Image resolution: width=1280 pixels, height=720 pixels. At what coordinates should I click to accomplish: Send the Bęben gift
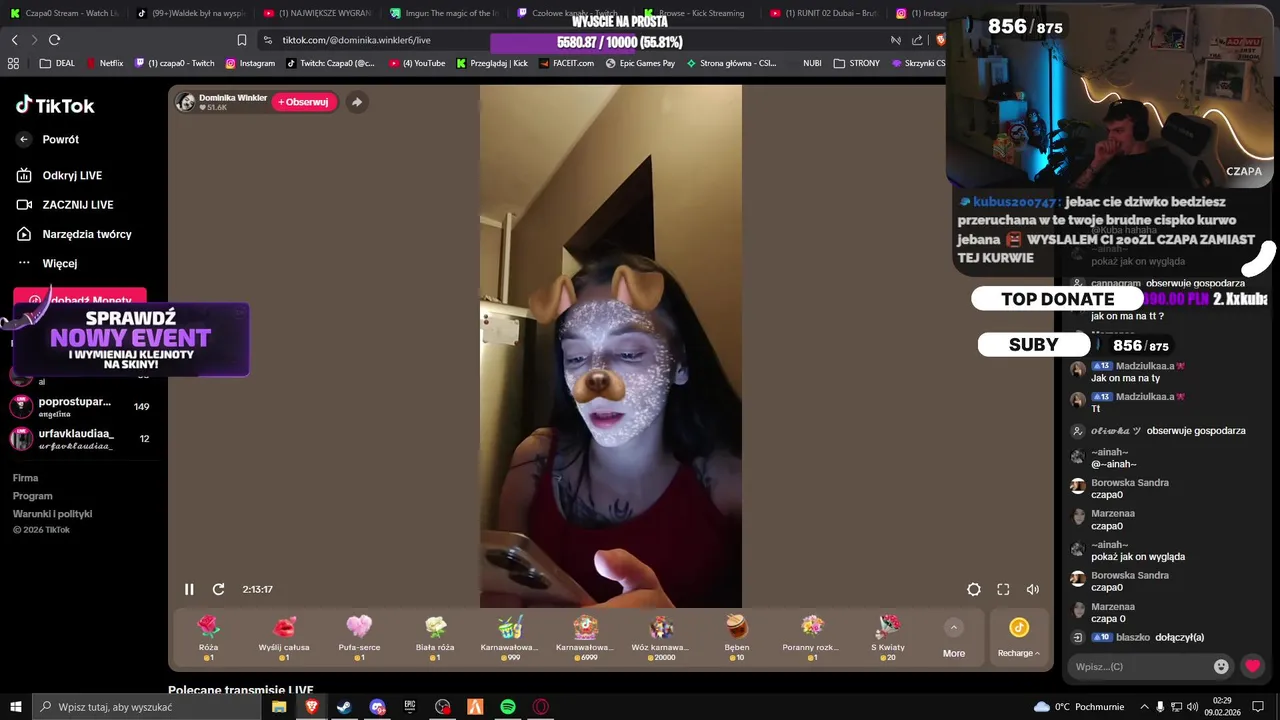tap(737, 637)
